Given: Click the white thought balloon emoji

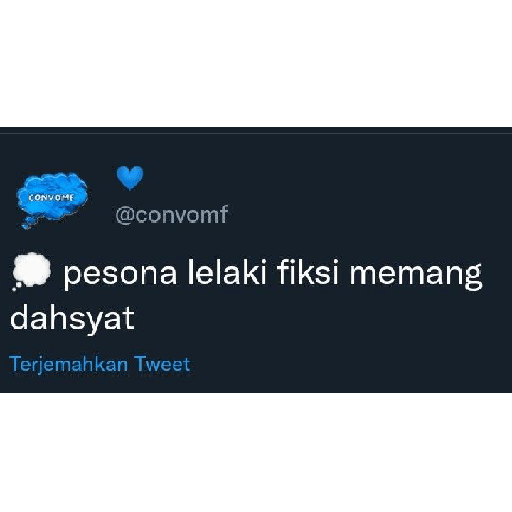Looking at the screenshot, I should coord(31,271).
